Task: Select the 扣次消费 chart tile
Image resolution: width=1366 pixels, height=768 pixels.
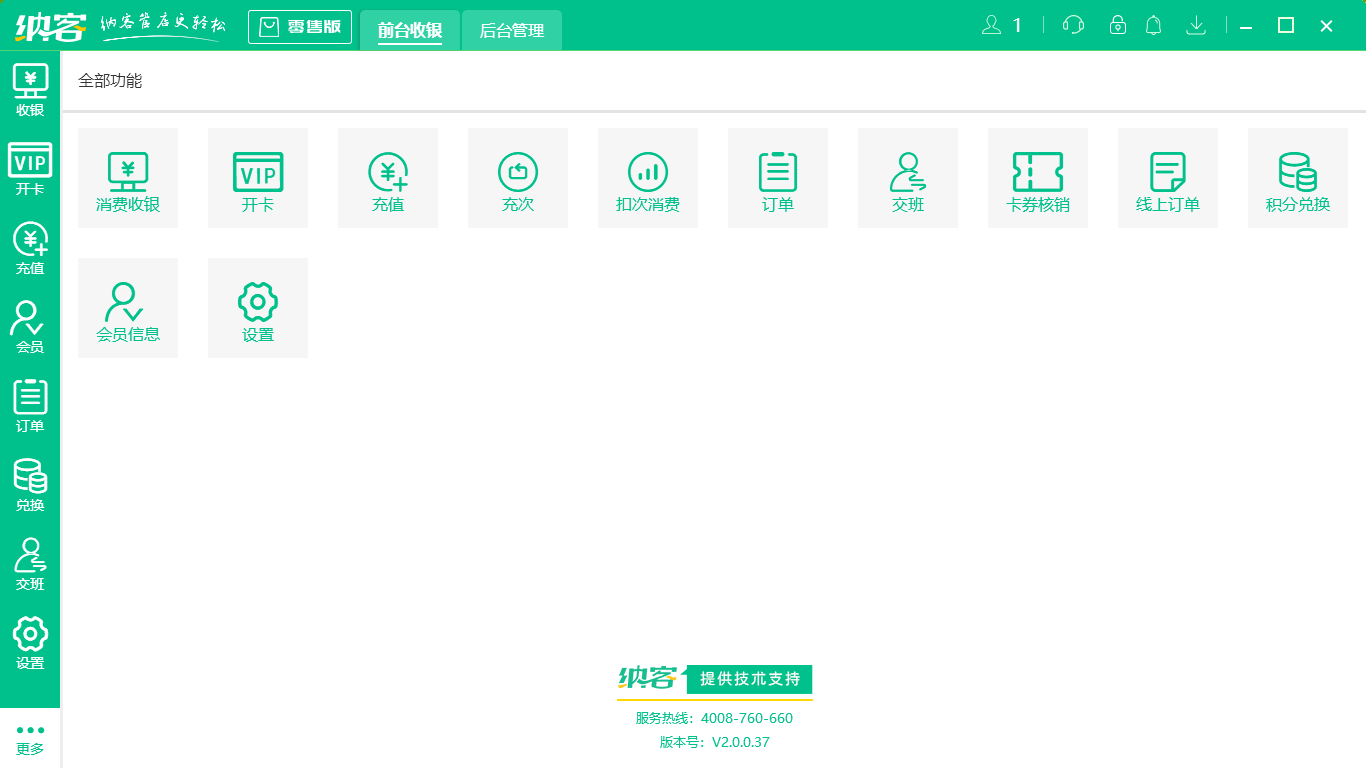Action: [x=648, y=178]
